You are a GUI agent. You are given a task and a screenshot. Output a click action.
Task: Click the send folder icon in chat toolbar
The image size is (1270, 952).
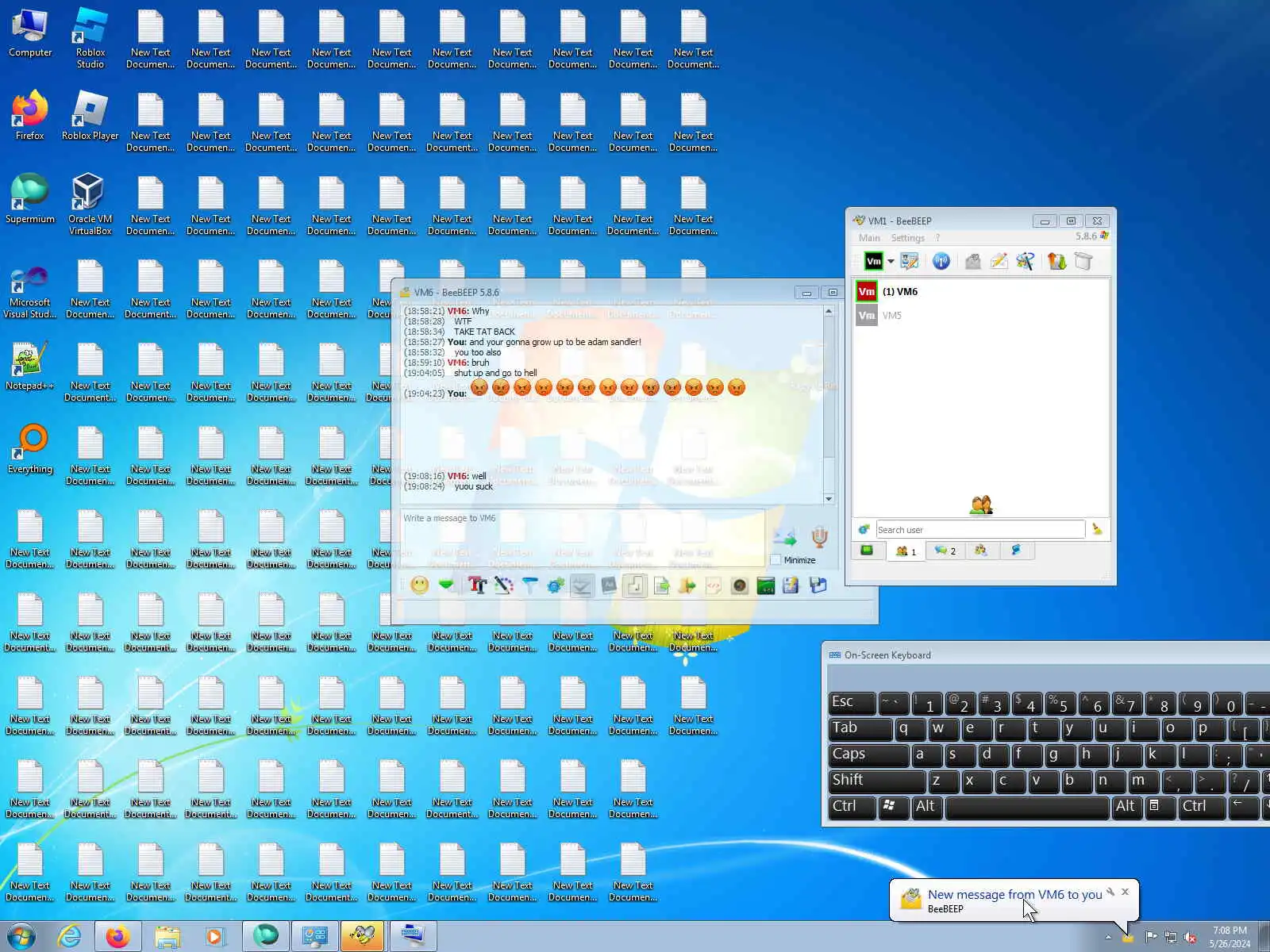coord(687,585)
